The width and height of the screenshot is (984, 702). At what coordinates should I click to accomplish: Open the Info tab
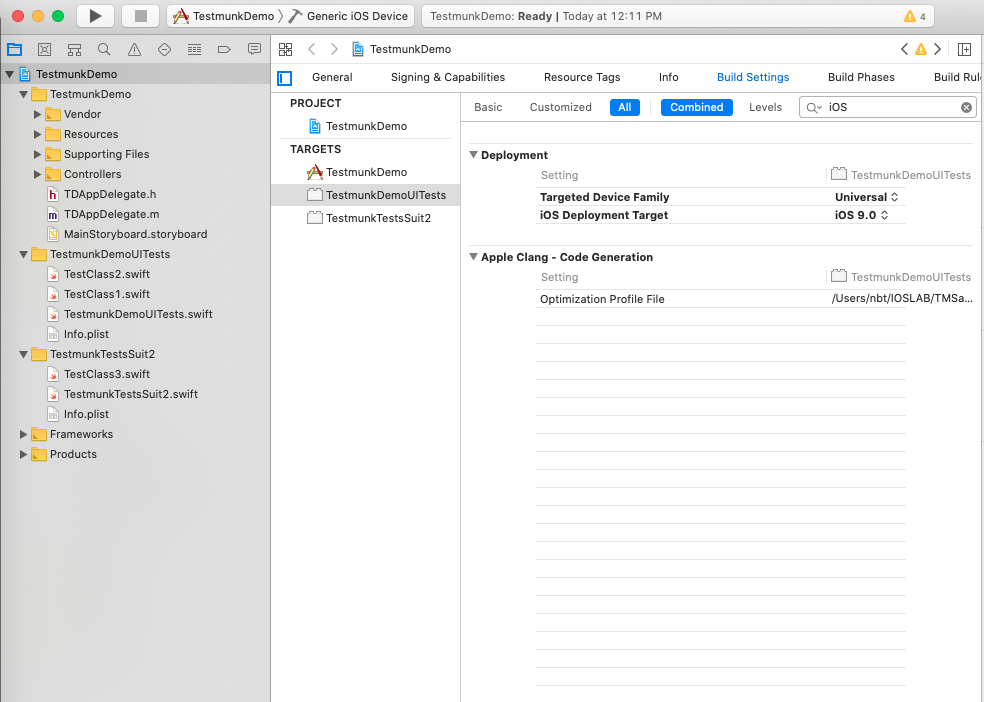click(x=668, y=77)
